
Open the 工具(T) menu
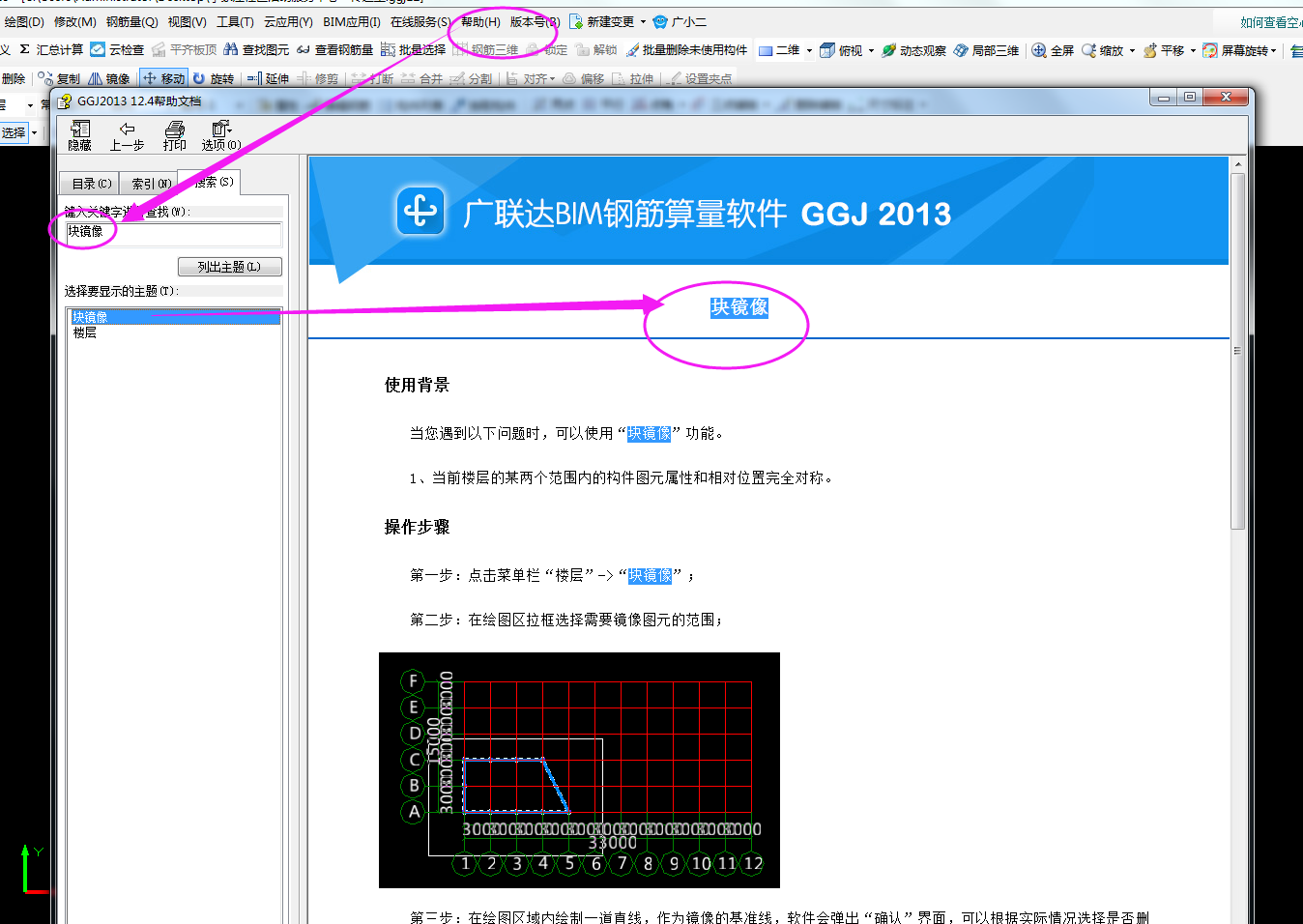pyautogui.click(x=235, y=21)
